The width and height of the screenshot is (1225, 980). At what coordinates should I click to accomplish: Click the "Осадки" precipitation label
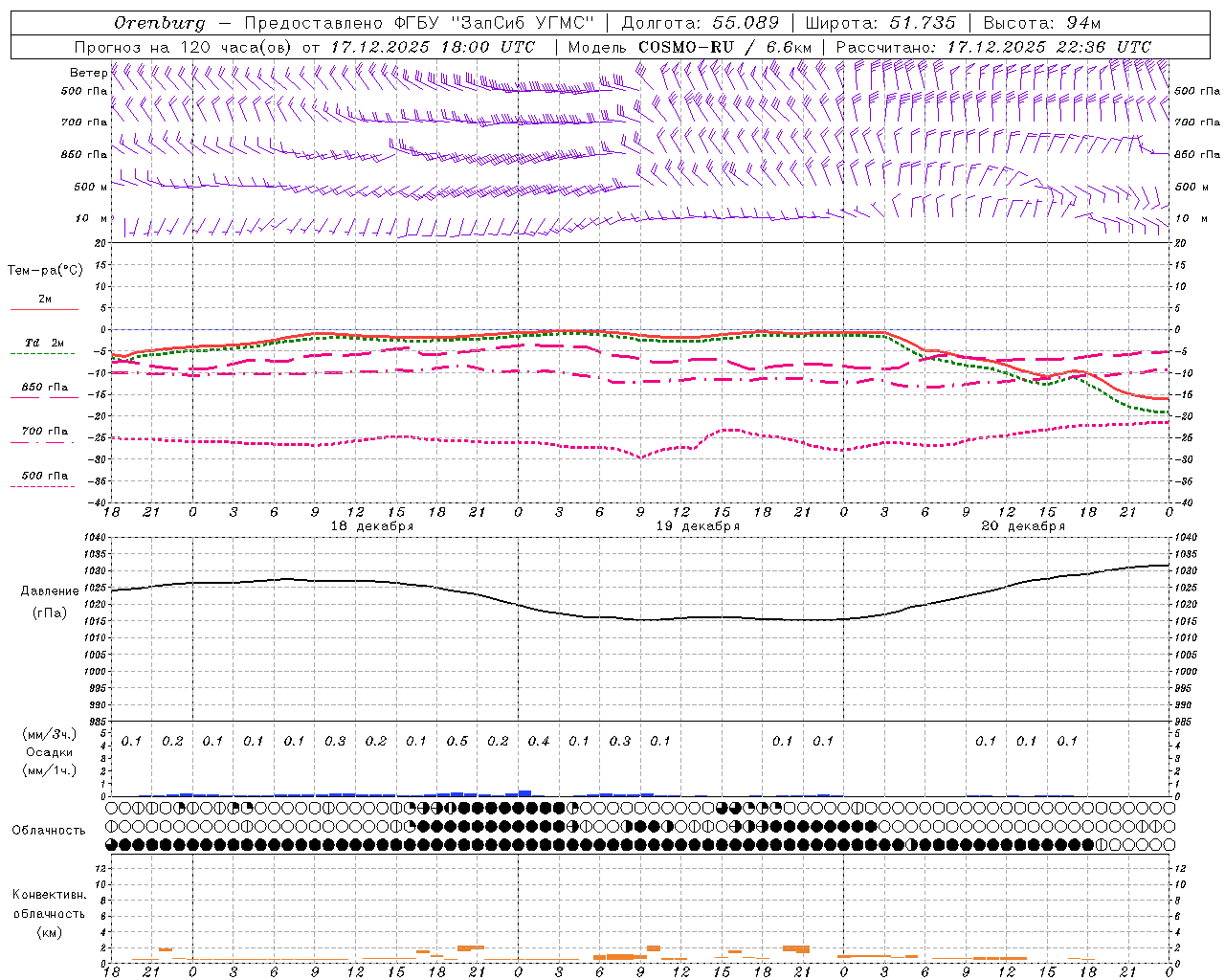click(50, 752)
